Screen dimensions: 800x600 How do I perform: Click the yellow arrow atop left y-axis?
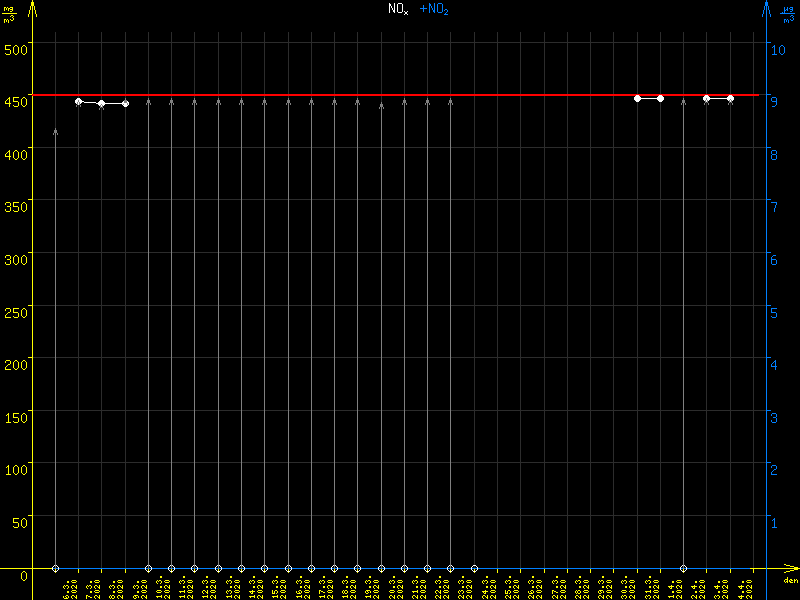tap(32, 8)
